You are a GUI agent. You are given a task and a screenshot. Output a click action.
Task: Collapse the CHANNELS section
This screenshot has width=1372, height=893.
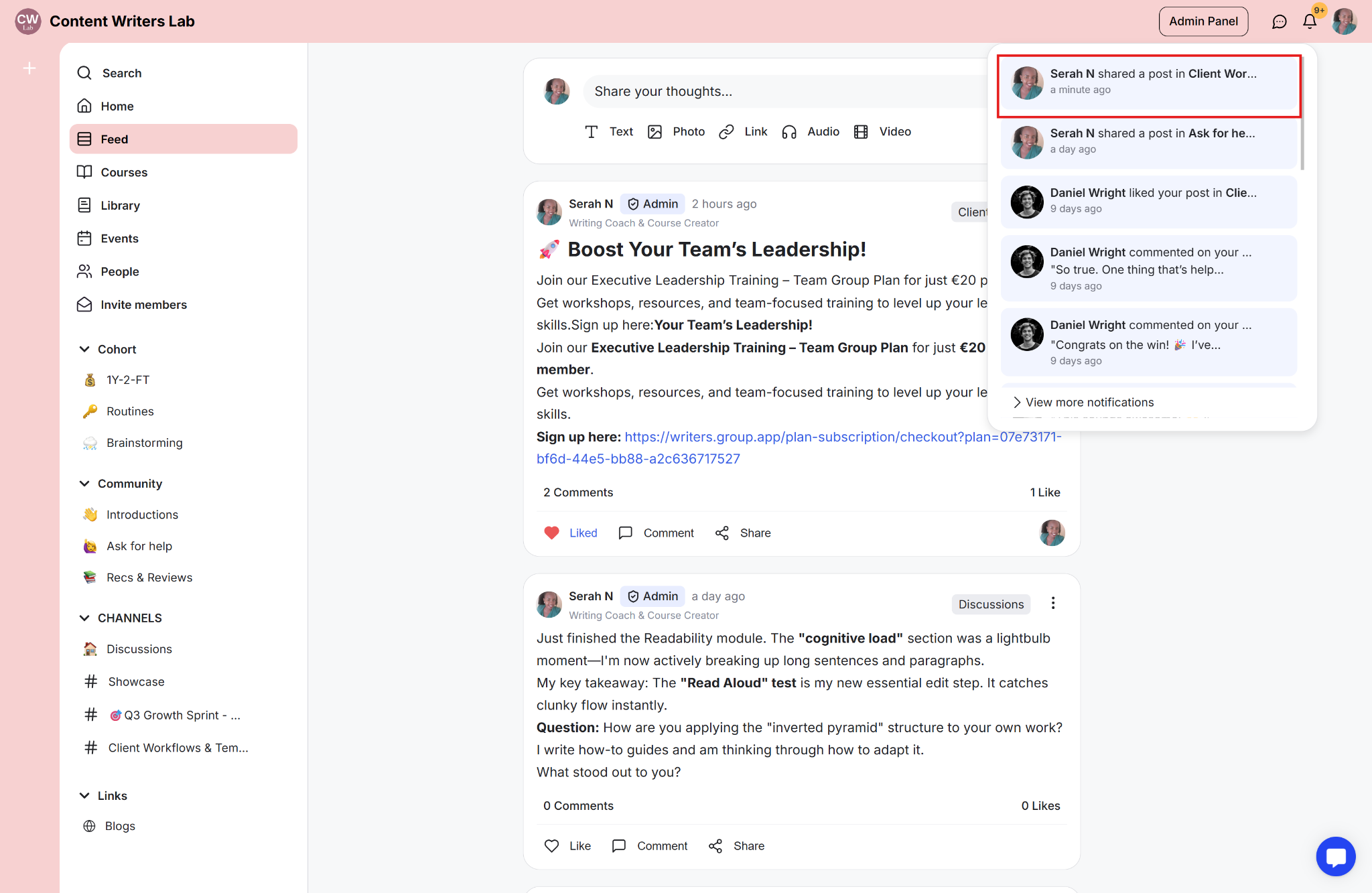tap(84, 618)
